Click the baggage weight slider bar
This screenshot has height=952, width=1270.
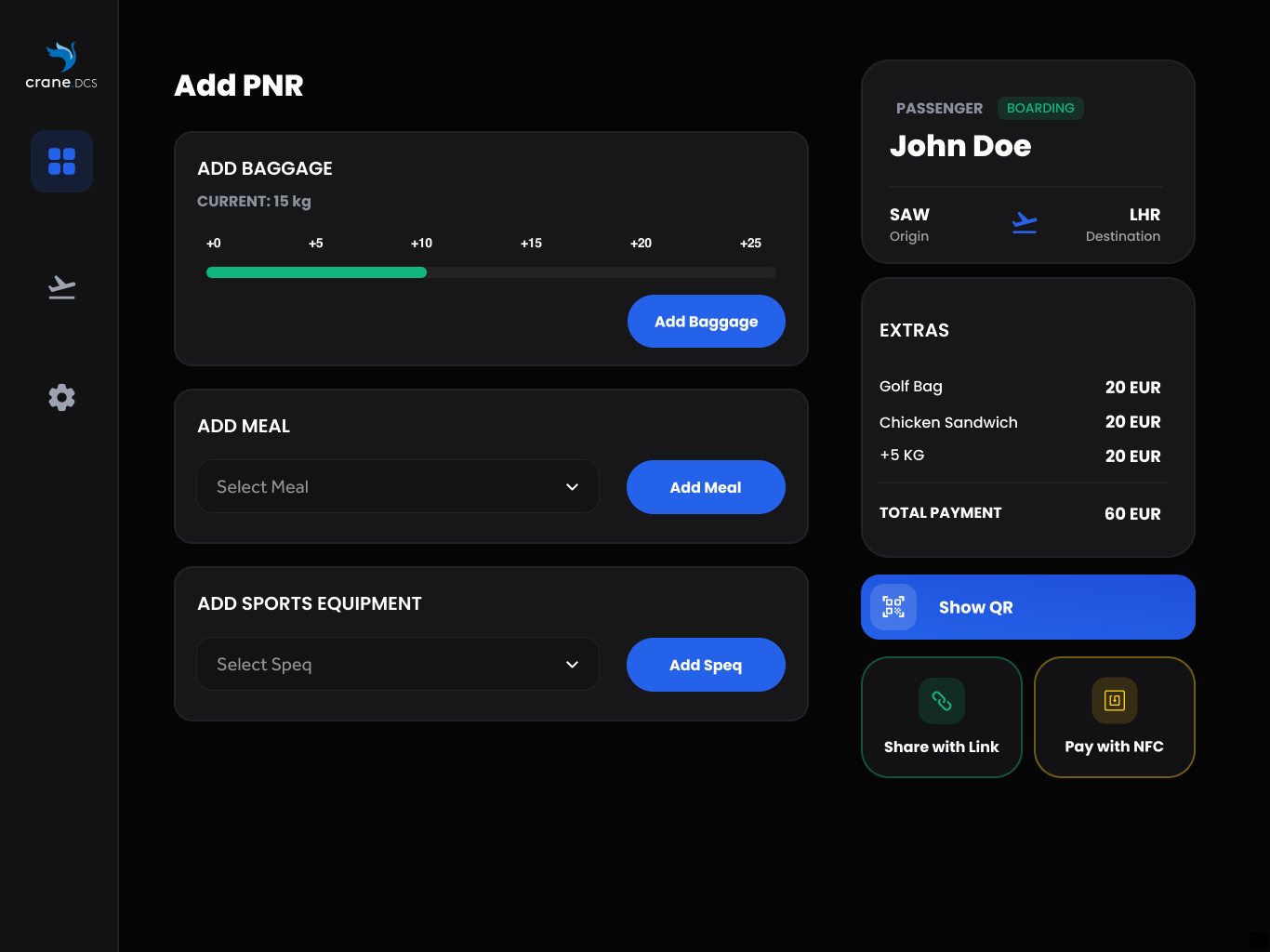(x=491, y=272)
